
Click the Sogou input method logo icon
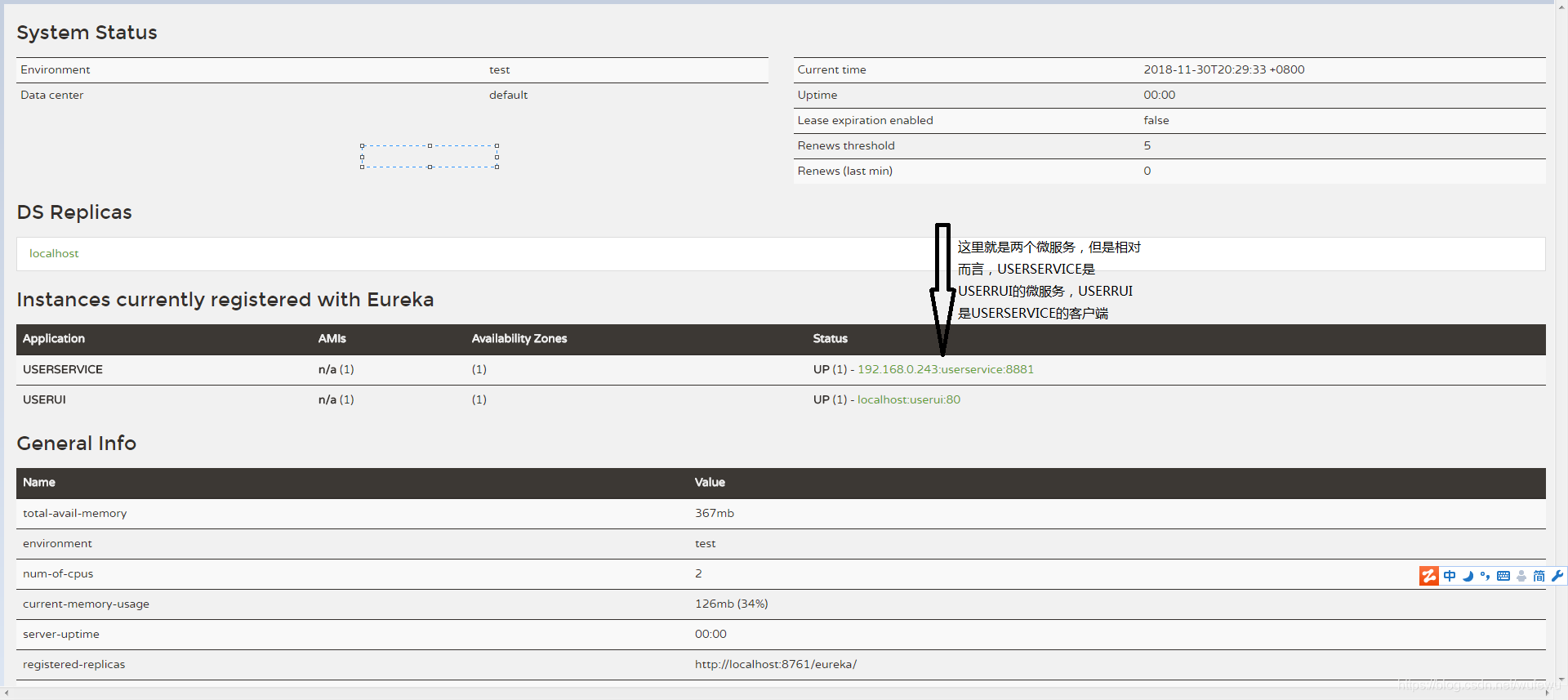(1428, 576)
